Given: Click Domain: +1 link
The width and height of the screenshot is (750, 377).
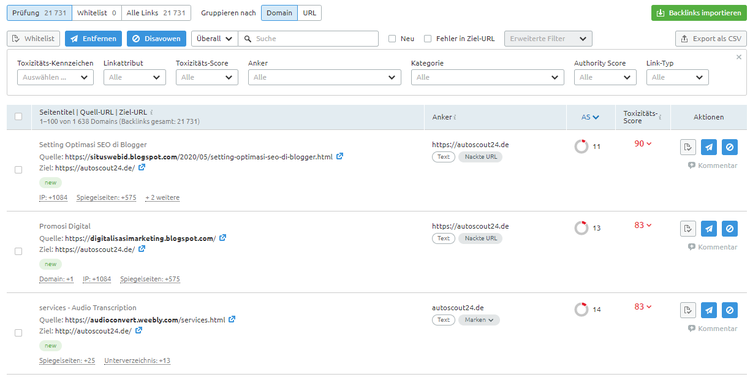Looking at the screenshot, I should coord(56,279).
